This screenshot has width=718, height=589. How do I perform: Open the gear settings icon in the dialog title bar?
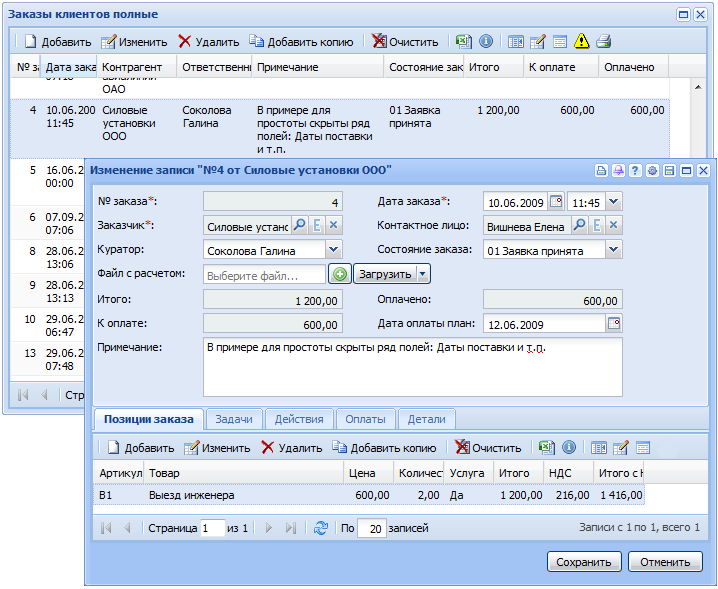pos(652,171)
